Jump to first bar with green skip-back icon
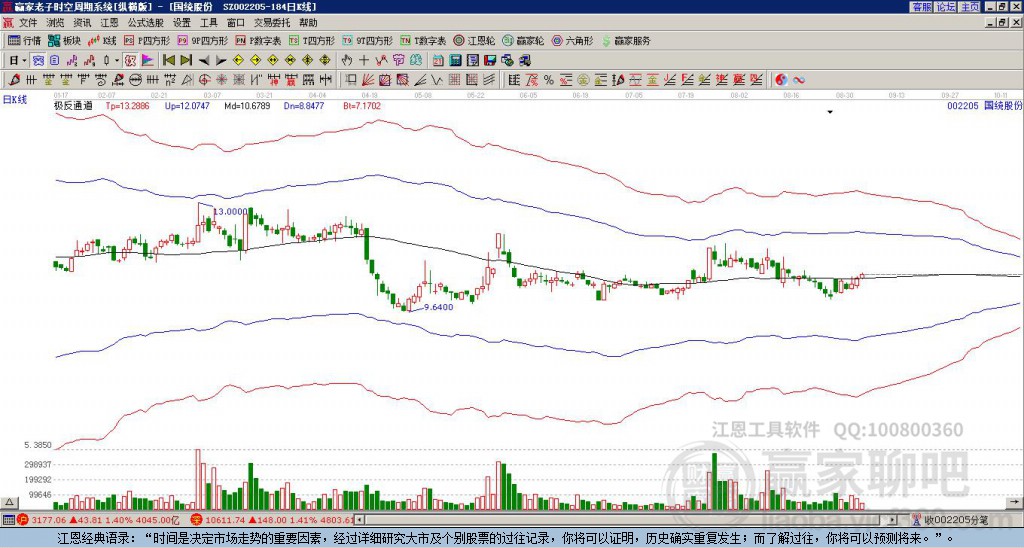Viewport: 1024px width, 548px height. (x=168, y=61)
